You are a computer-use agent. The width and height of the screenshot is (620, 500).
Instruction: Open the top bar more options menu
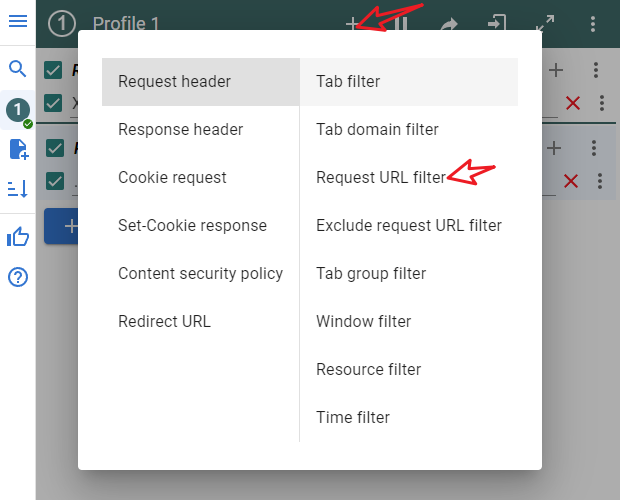[594, 24]
